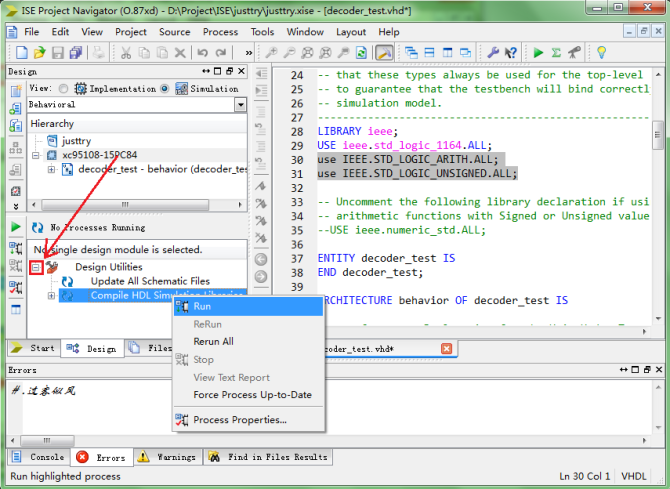Open the Project menu
The height and width of the screenshot is (489, 670).
click(131, 32)
